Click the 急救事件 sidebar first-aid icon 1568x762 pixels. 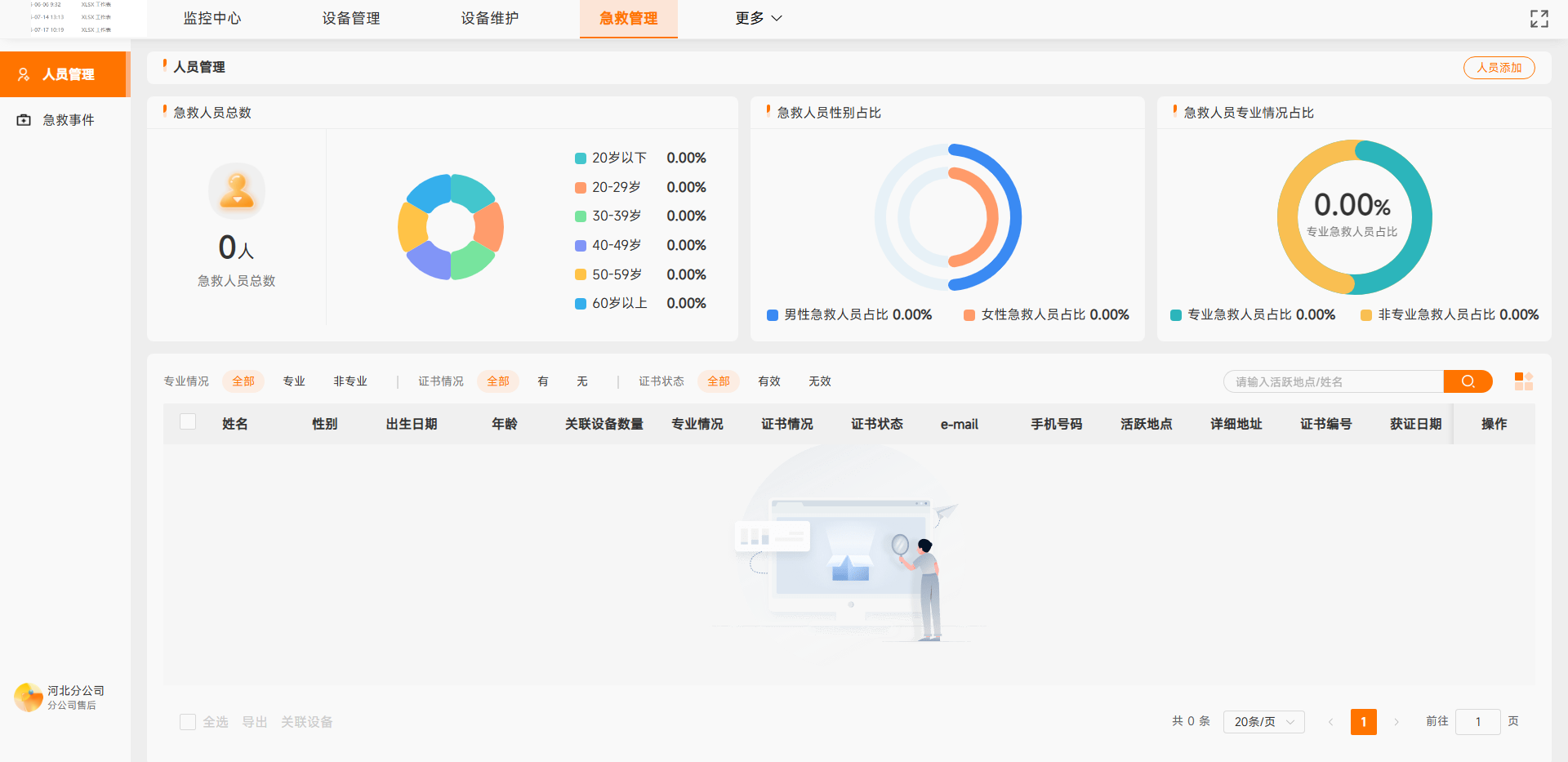tap(24, 120)
